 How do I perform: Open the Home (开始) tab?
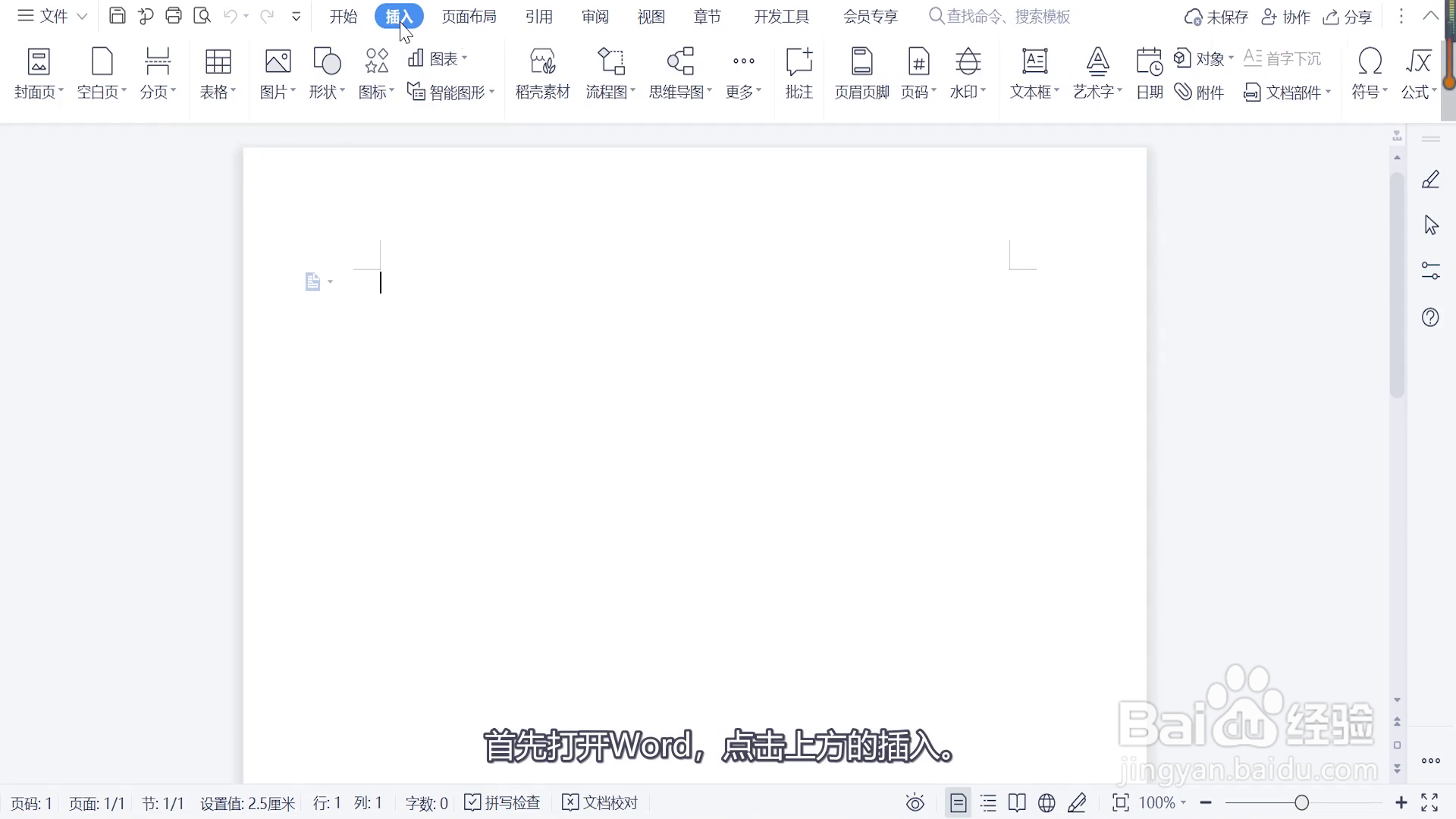click(x=344, y=16)
